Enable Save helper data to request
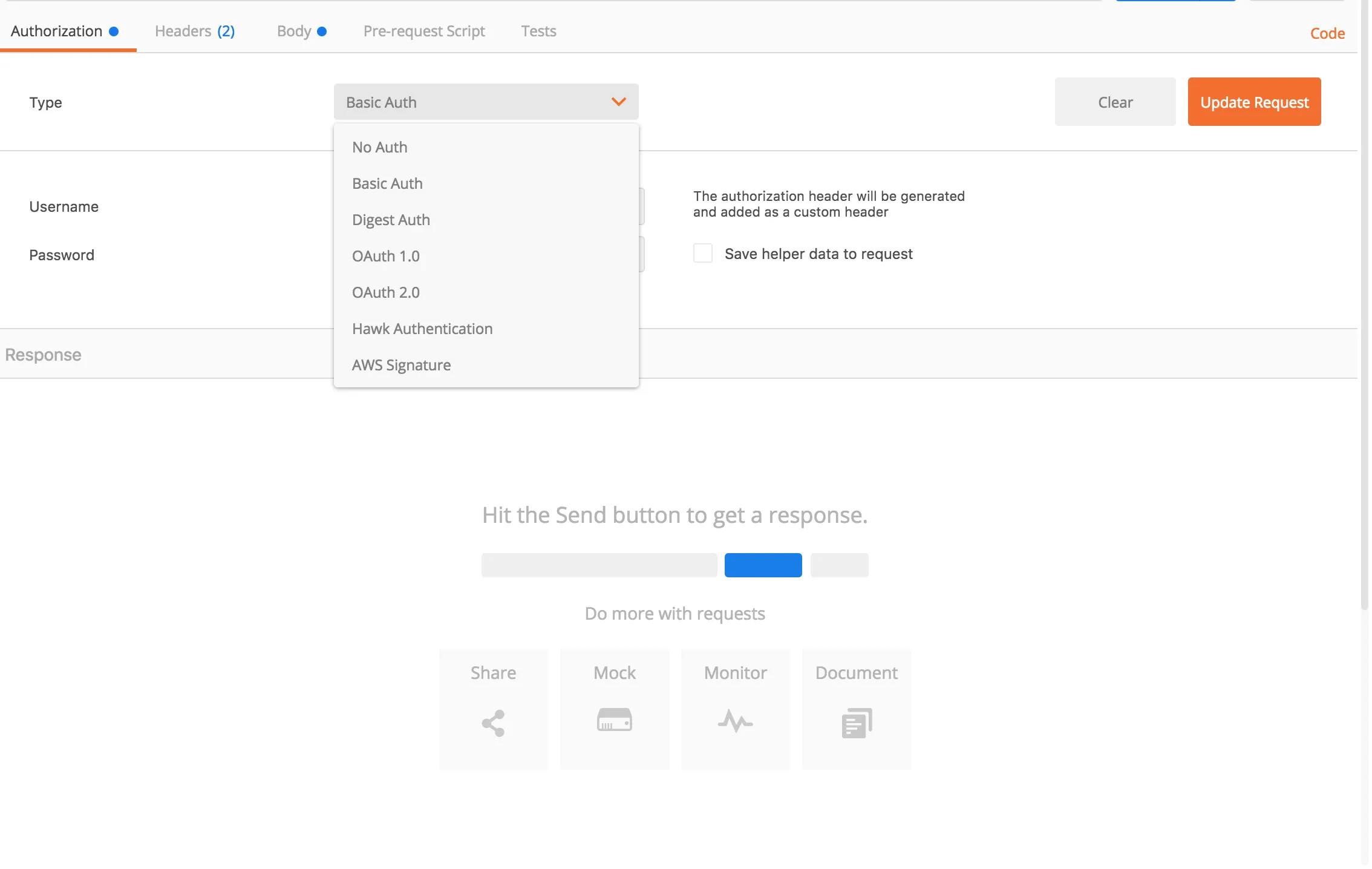 pyautogui.click(x=702, y=253)
